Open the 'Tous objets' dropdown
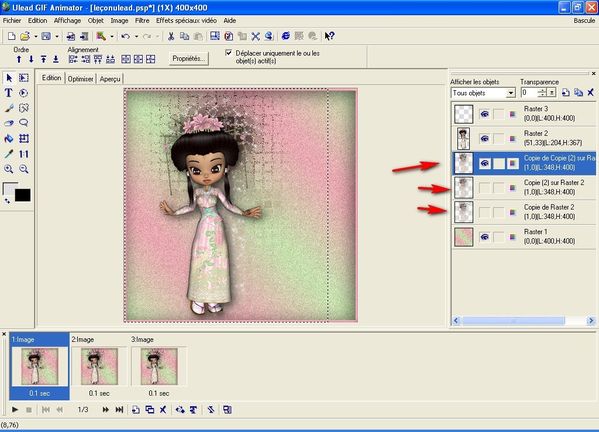599x432 pixels. (x=511, y=93)
